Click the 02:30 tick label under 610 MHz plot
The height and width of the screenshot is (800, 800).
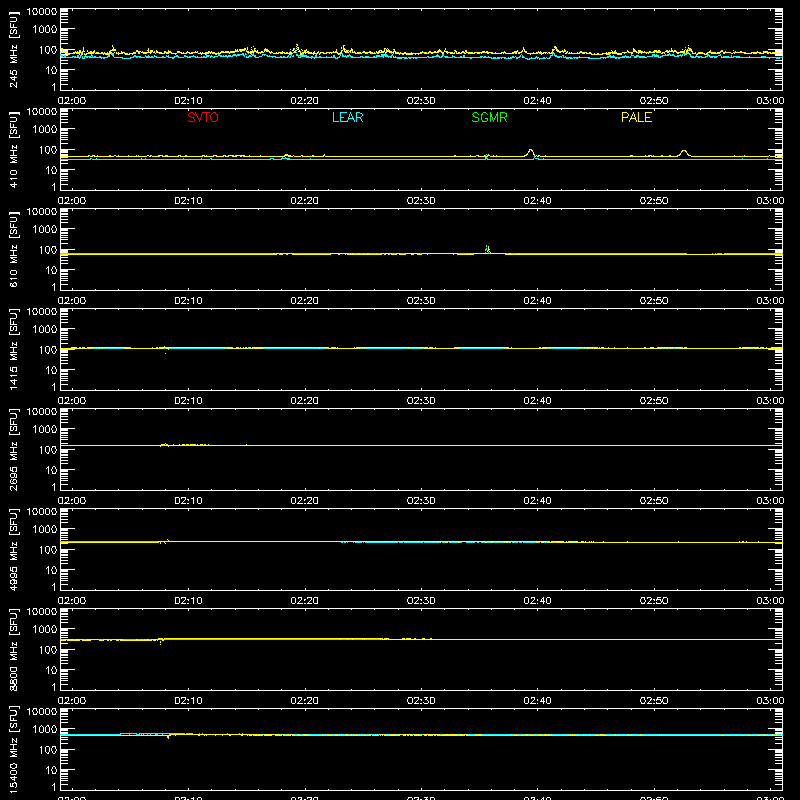pyautogui.click(x=421, y=301)
